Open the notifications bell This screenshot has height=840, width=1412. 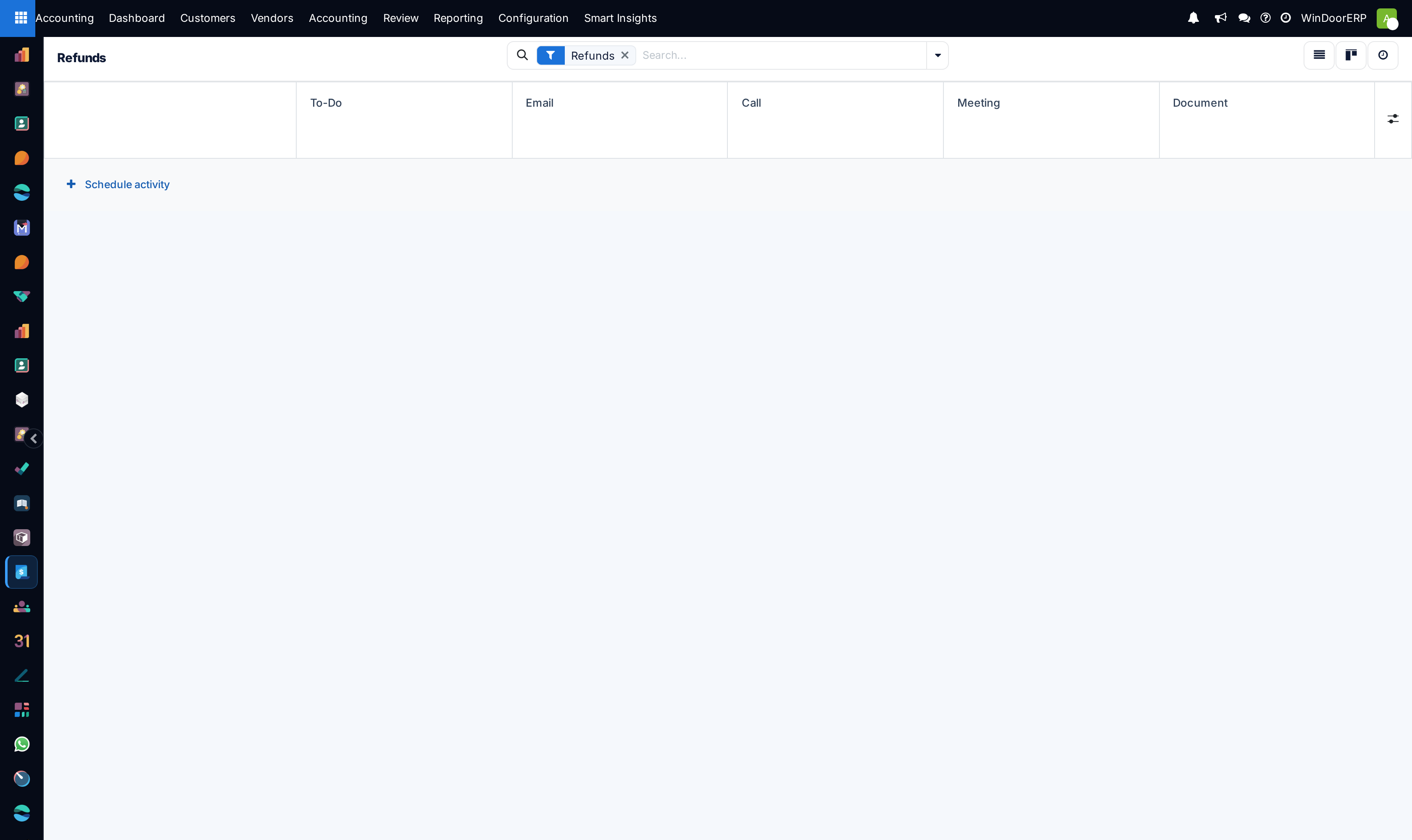point(1193,18)
